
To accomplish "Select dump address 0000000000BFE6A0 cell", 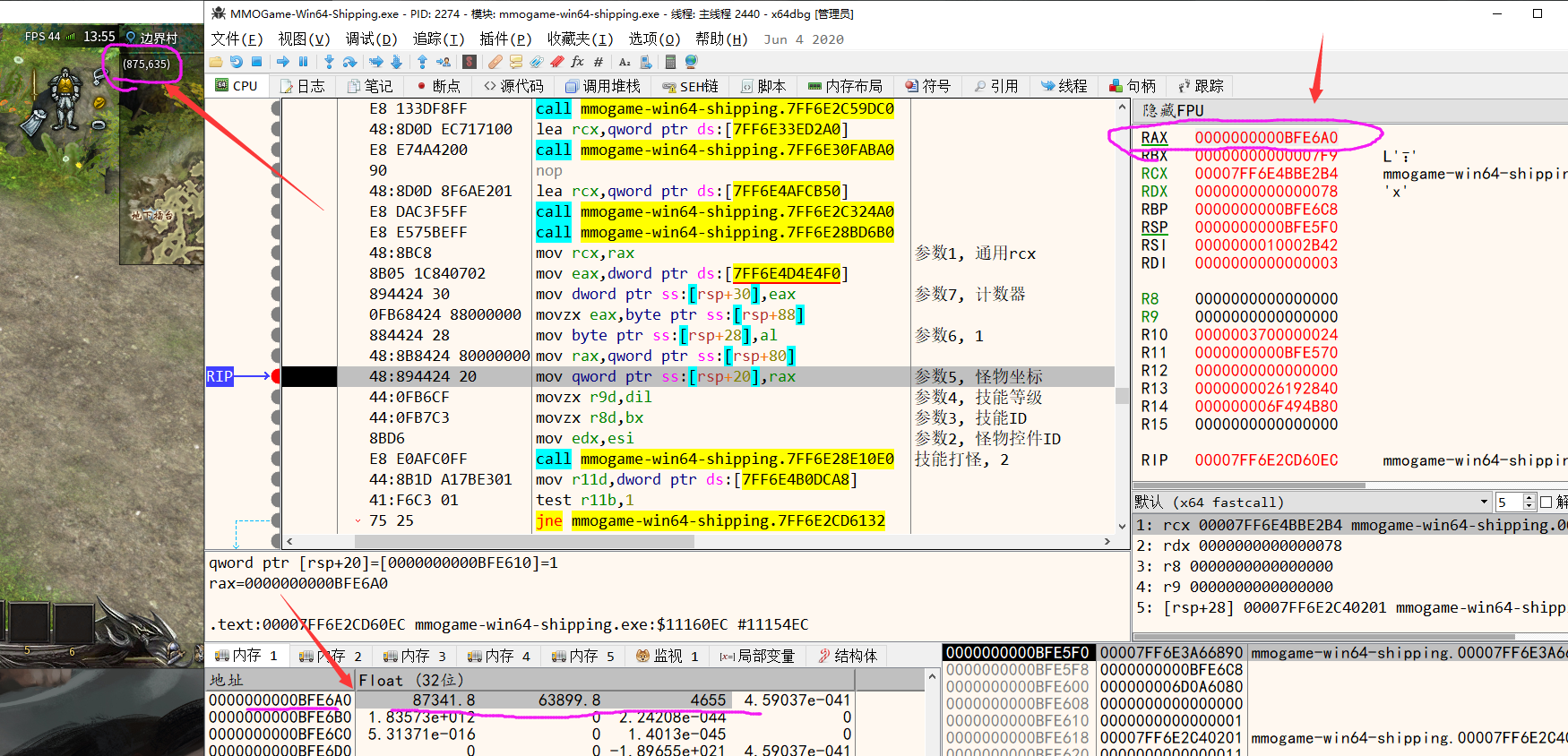I will pos(280,700).
